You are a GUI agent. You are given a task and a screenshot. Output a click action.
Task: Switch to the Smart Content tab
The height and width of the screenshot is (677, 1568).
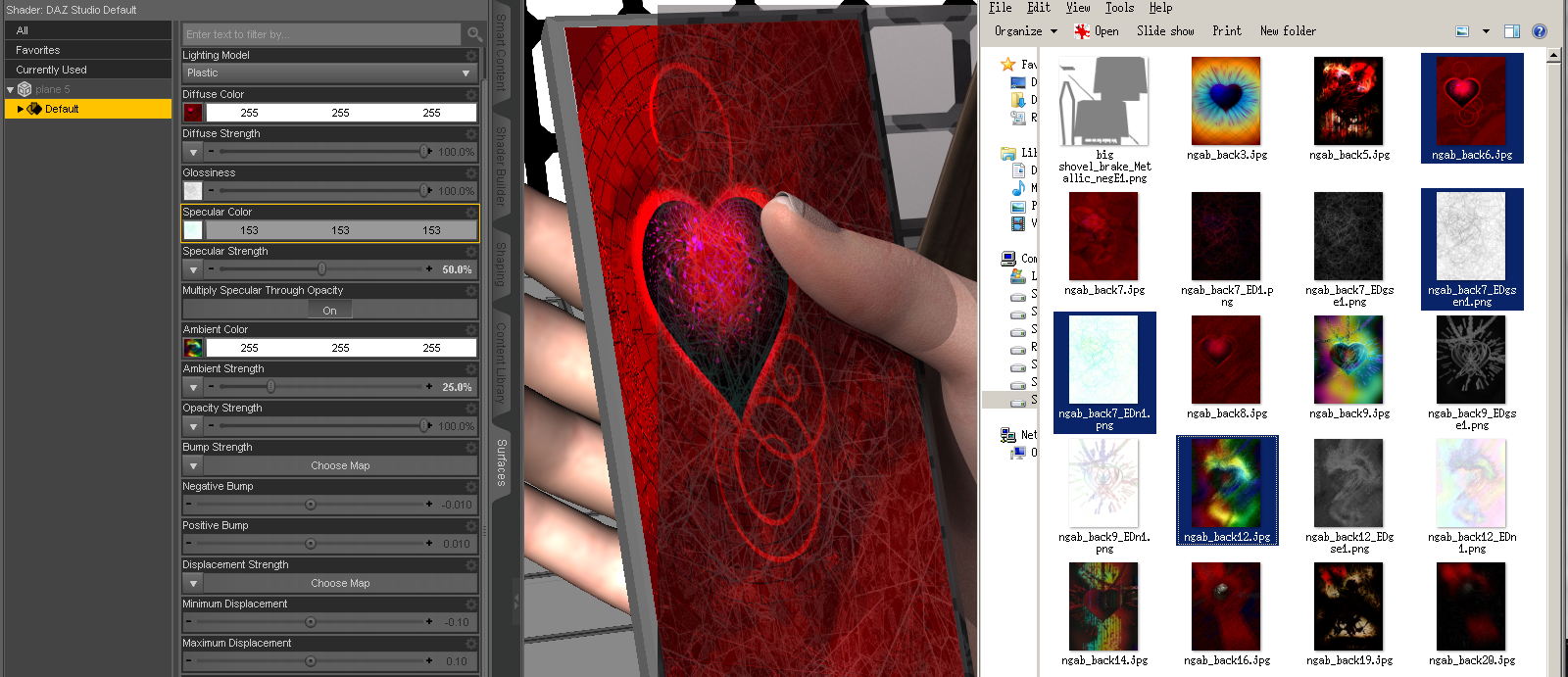(501, 51)
